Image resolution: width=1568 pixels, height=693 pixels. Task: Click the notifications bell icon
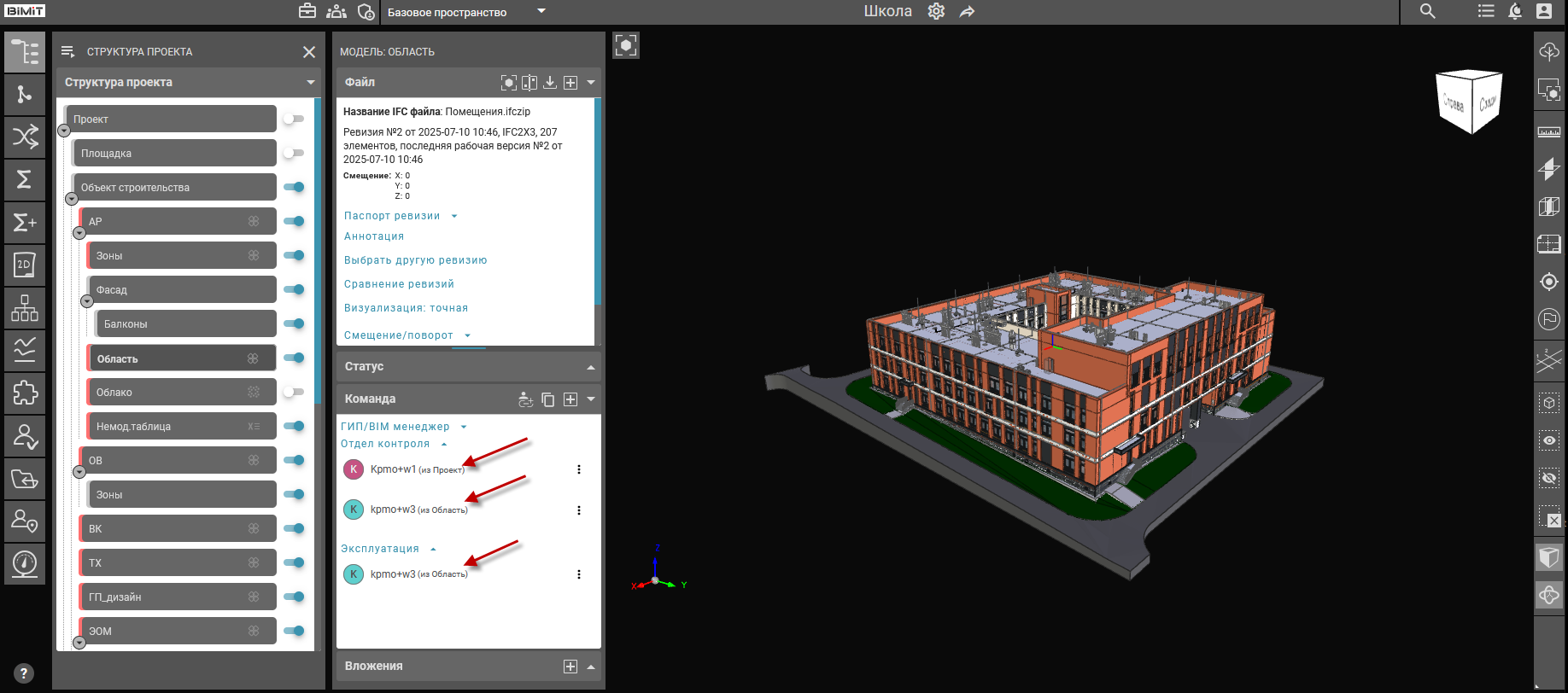pos(1515,12)
